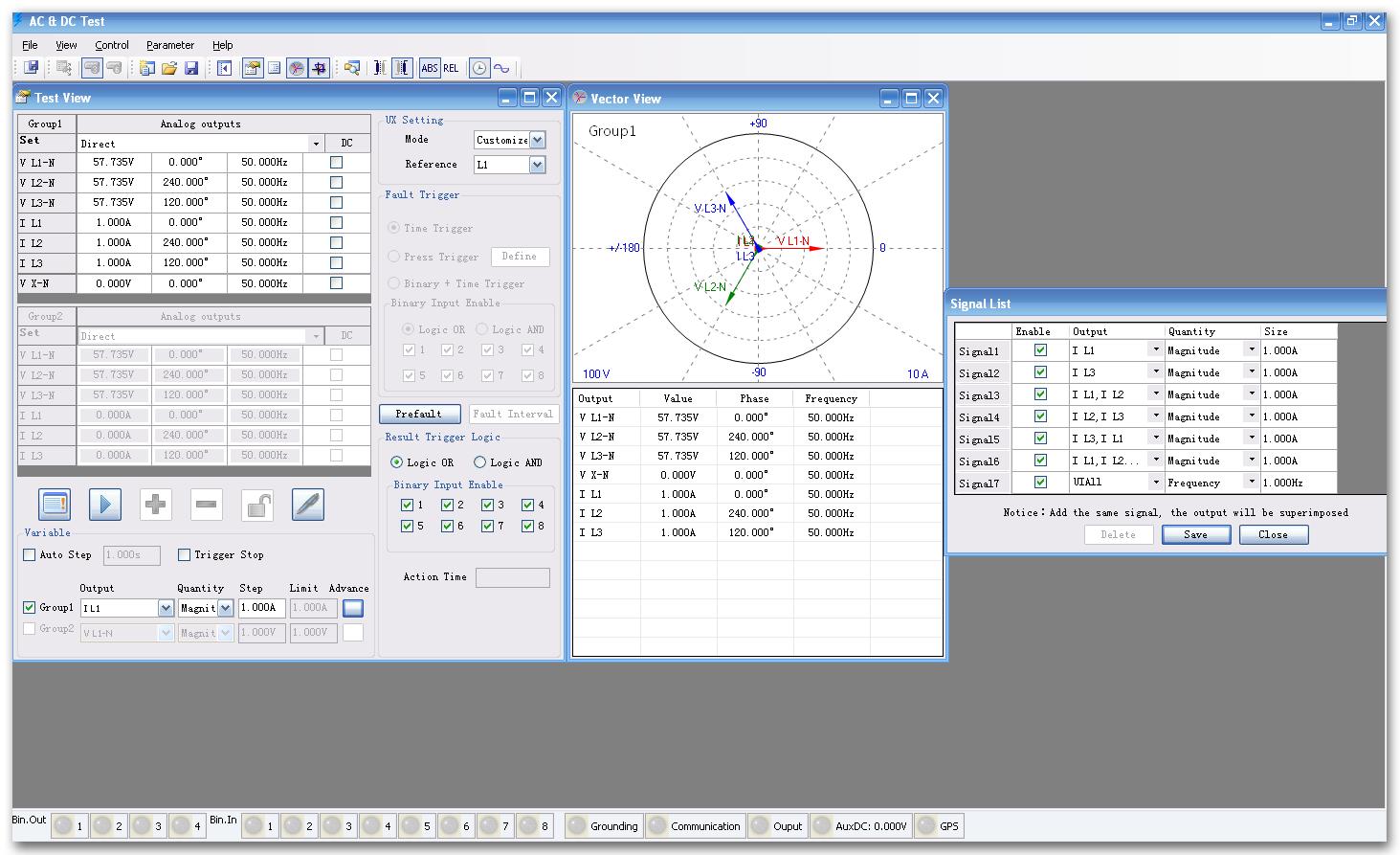The width and height of the screenshot is (1400, 855).
Task: Open the Control menu
Action: tap(112, 45)
